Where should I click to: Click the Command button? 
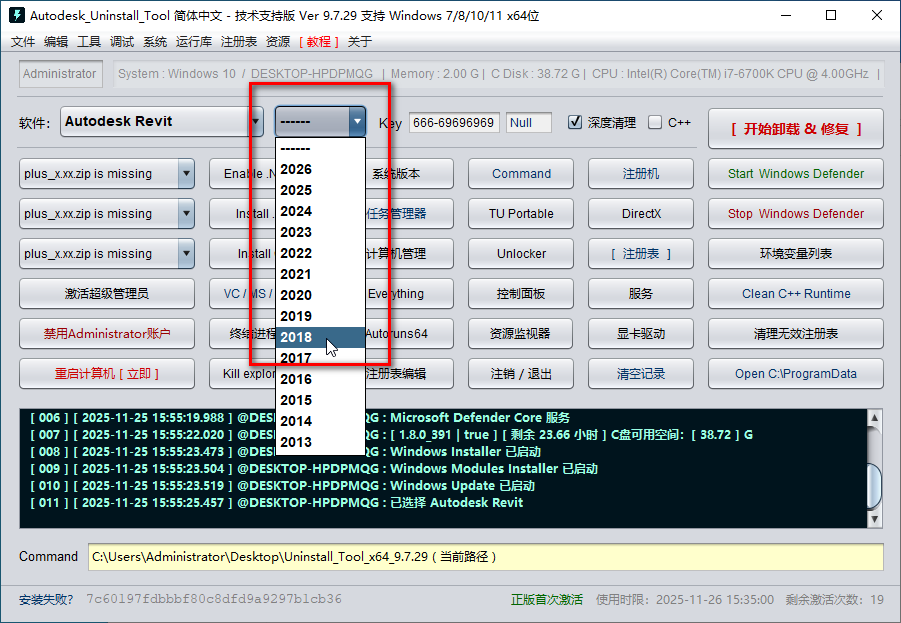(x=521, y=174)
